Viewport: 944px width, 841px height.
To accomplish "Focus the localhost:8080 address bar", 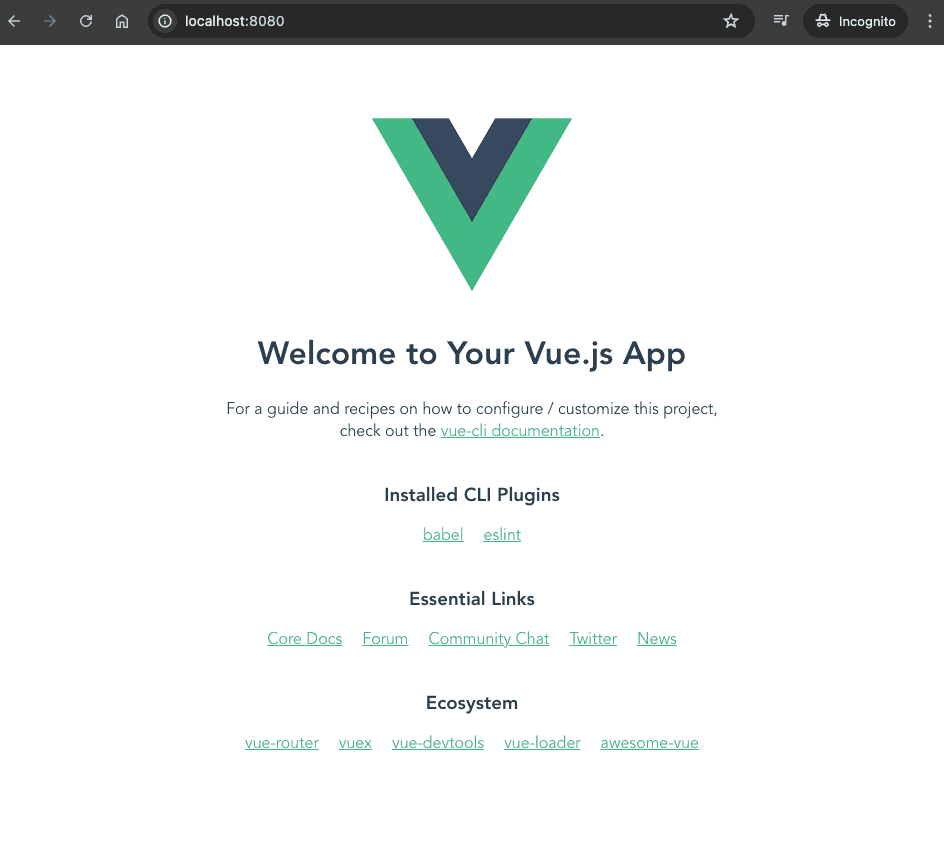I will coord(446,21).
